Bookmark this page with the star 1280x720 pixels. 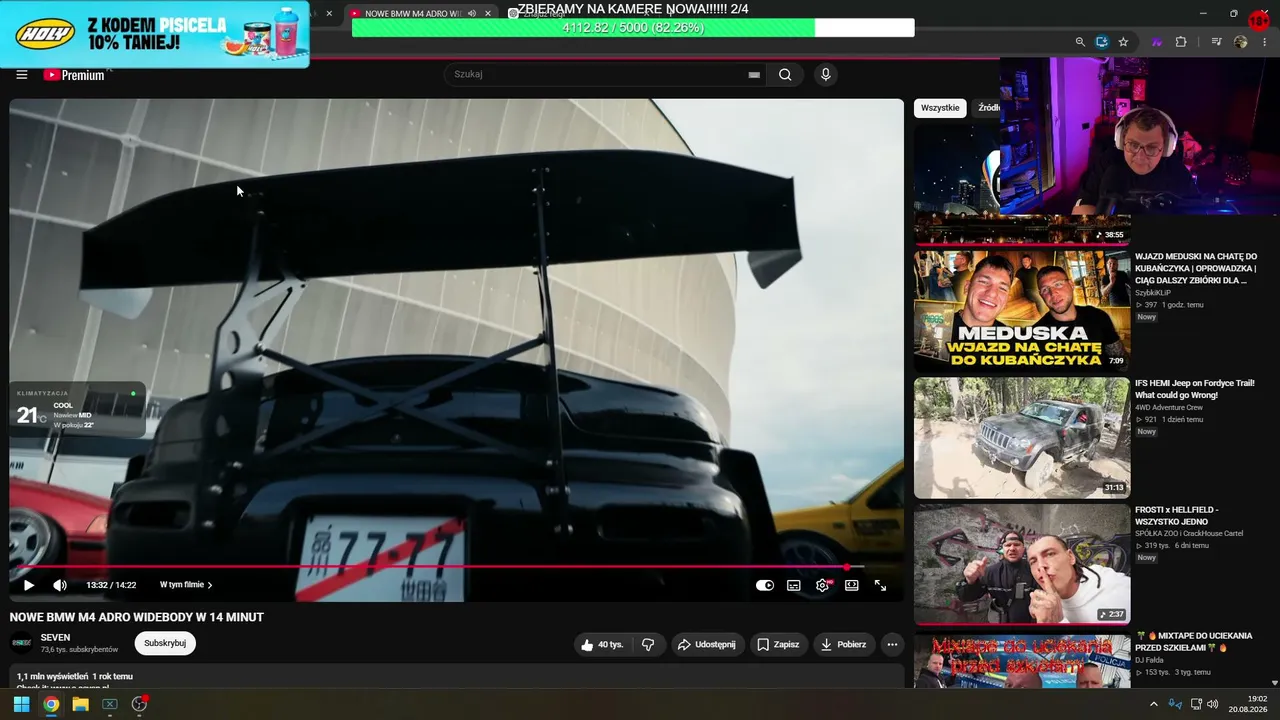point(1124,42)
